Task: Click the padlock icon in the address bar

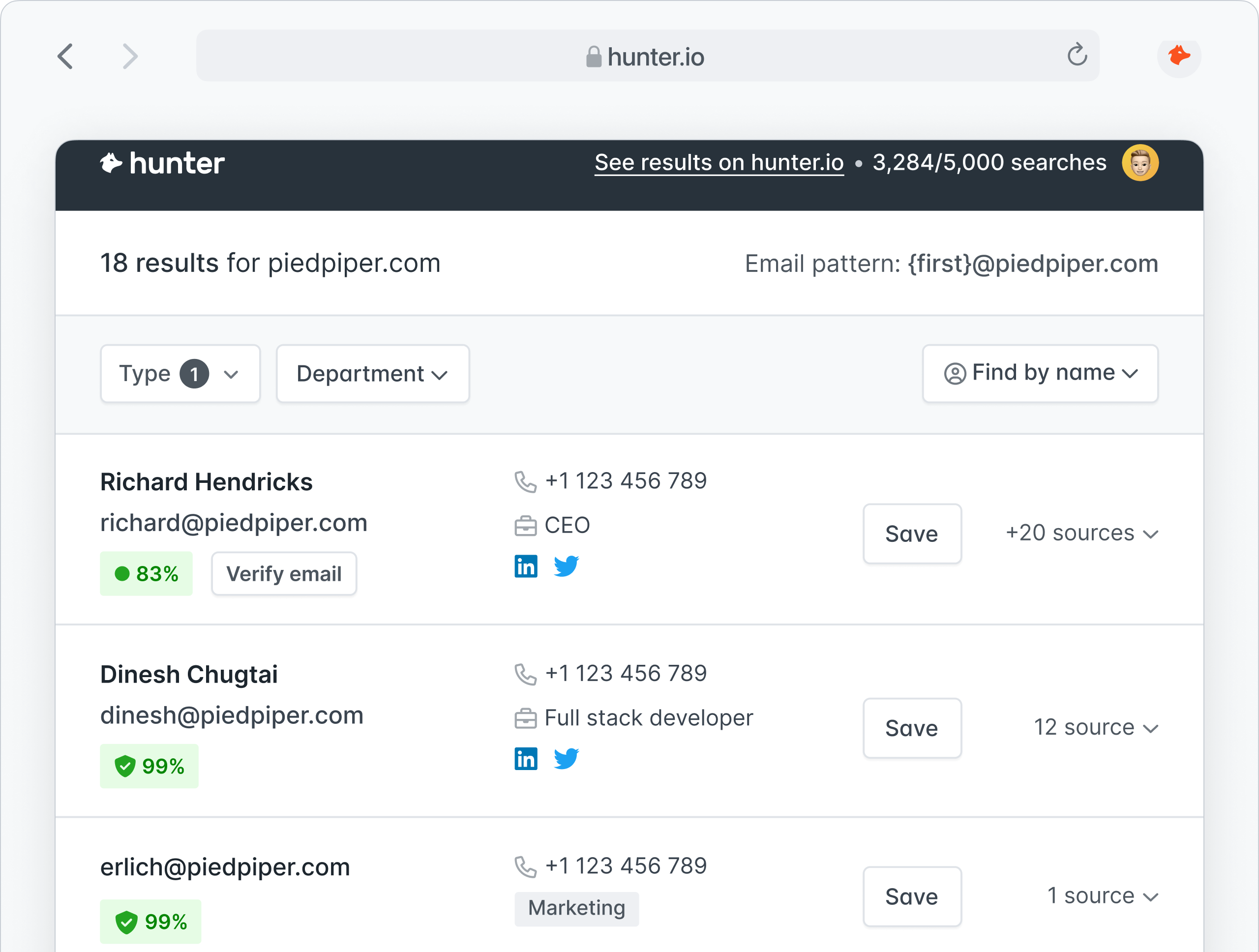Action: tap(594, 57)
